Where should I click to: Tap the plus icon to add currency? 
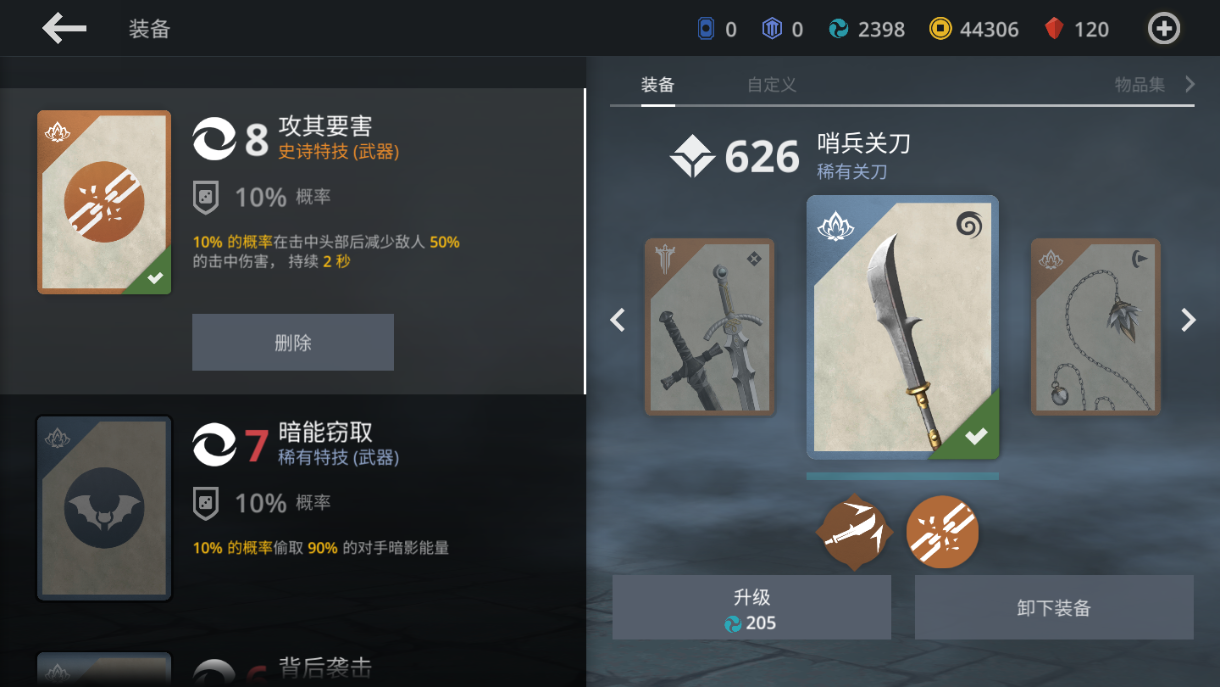(1163, 29)
